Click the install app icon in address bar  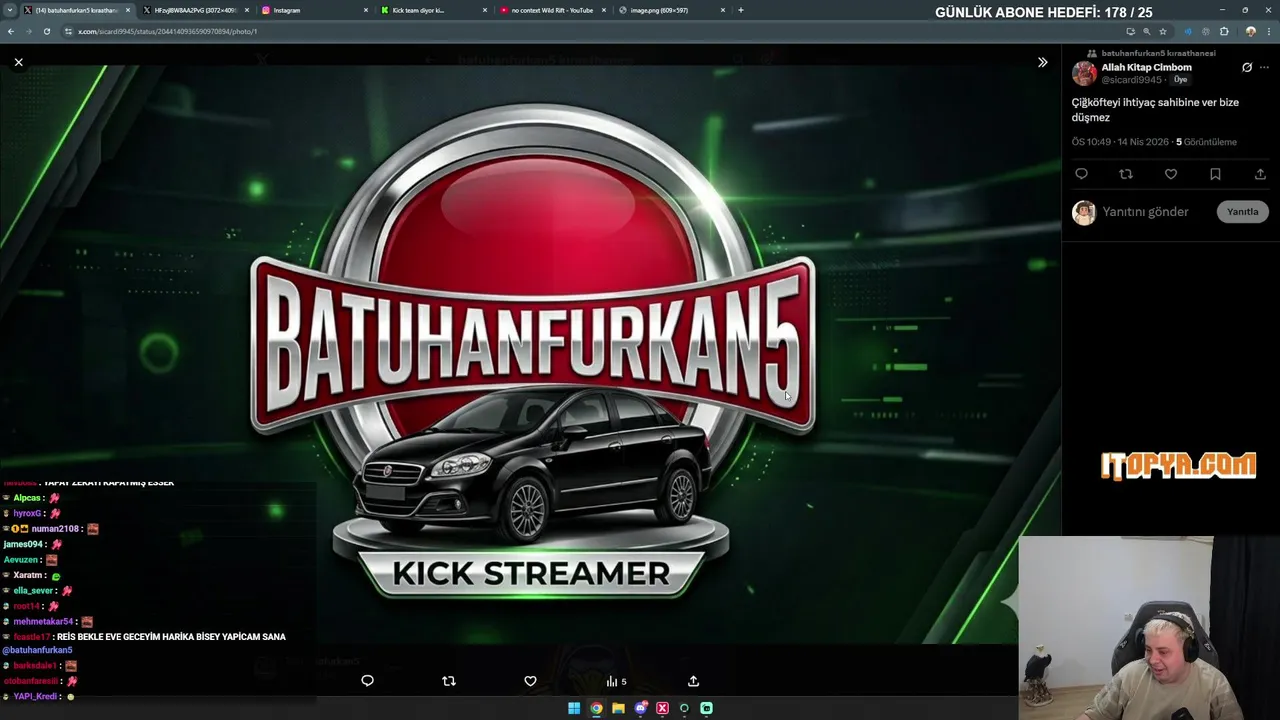[x=1130, y=31]
